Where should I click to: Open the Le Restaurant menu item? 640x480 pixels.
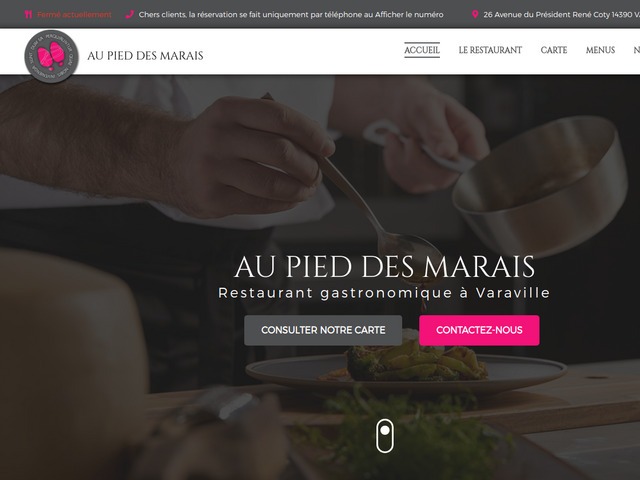(490, 50)
